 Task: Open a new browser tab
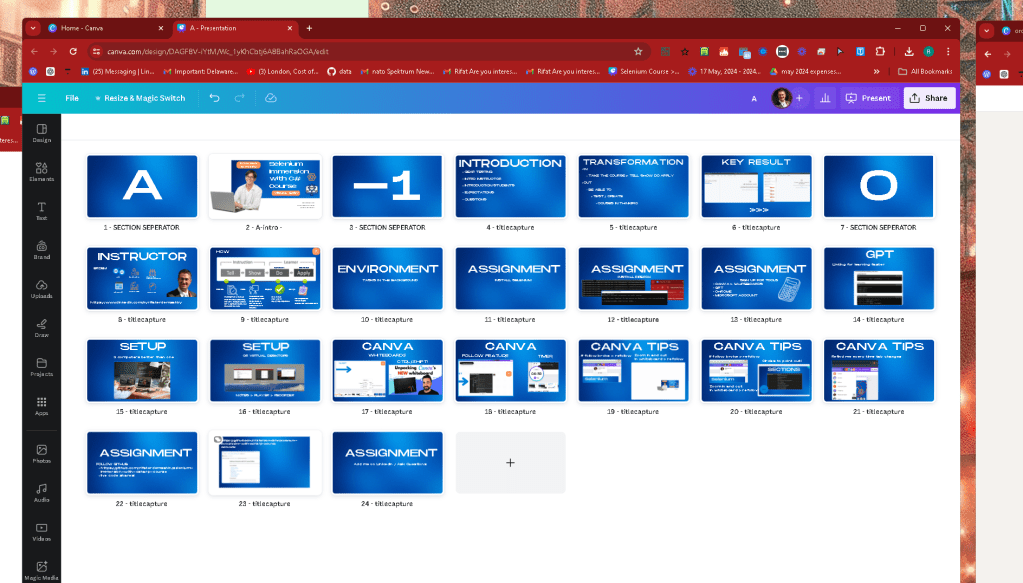point(309,28)
